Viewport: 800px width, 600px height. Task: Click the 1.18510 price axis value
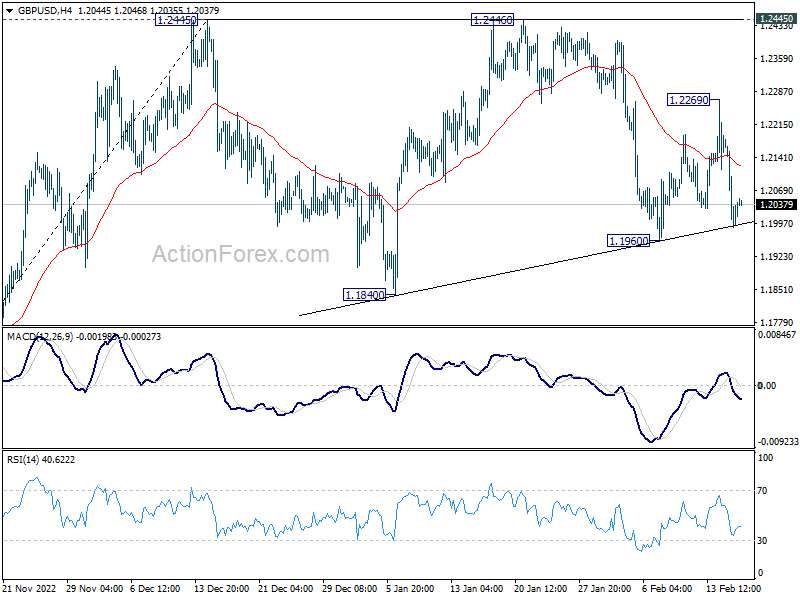(x=777, y=290)
